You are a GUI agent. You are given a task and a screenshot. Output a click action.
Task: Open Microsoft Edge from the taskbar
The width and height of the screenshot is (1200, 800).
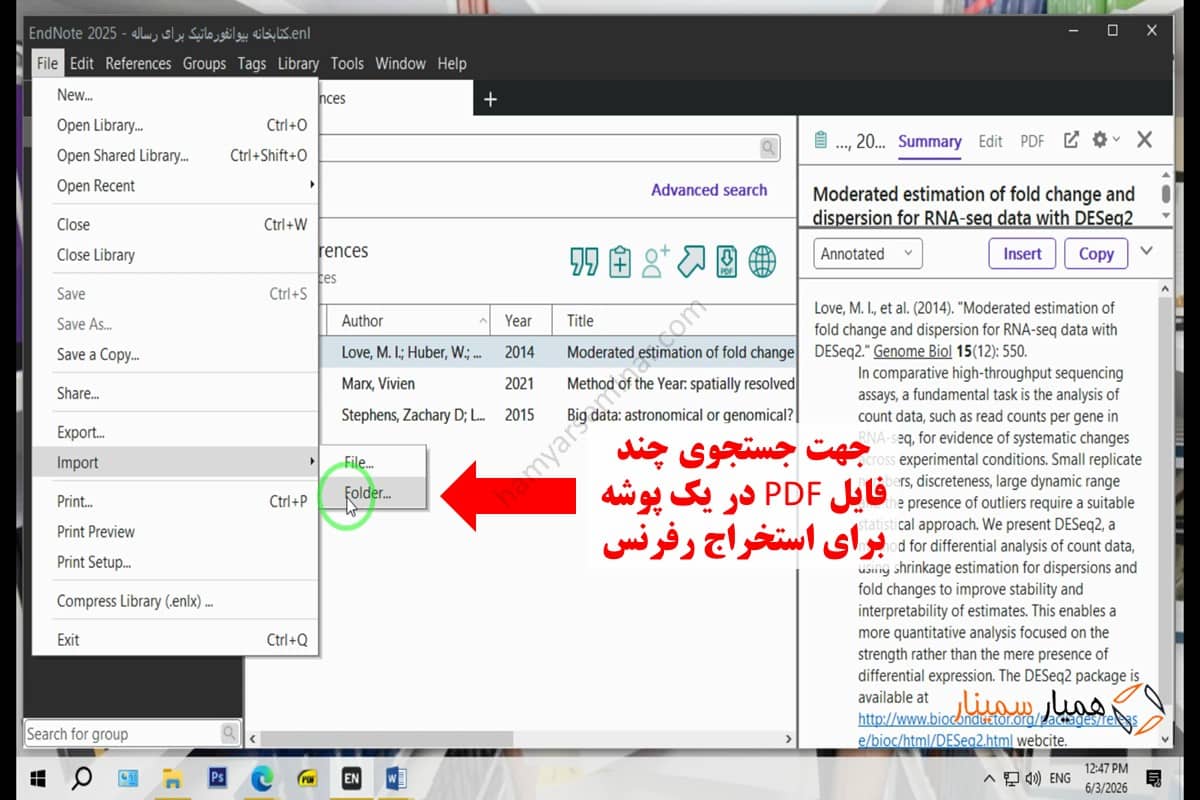pos(263,777)
